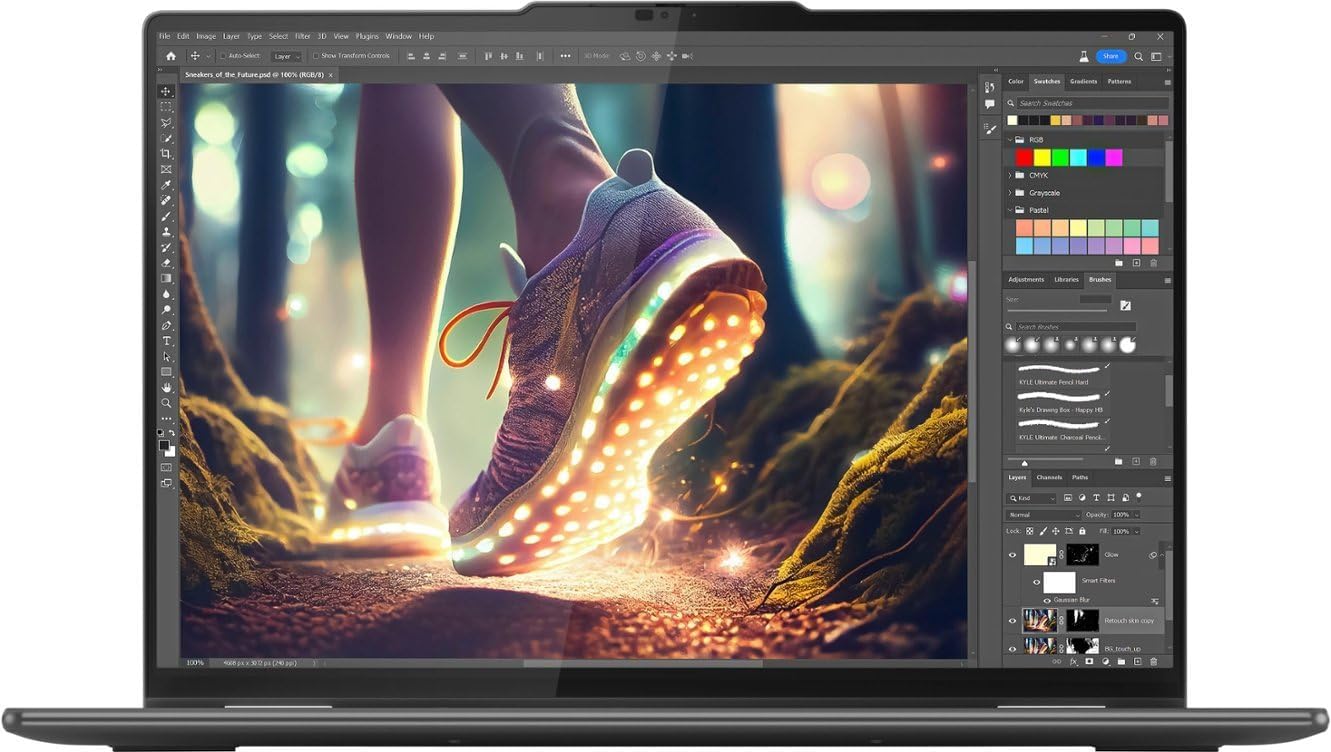The image size is (1331, 752).
Task: Click the Delete layer trash icon
Action: point(1152,661)
